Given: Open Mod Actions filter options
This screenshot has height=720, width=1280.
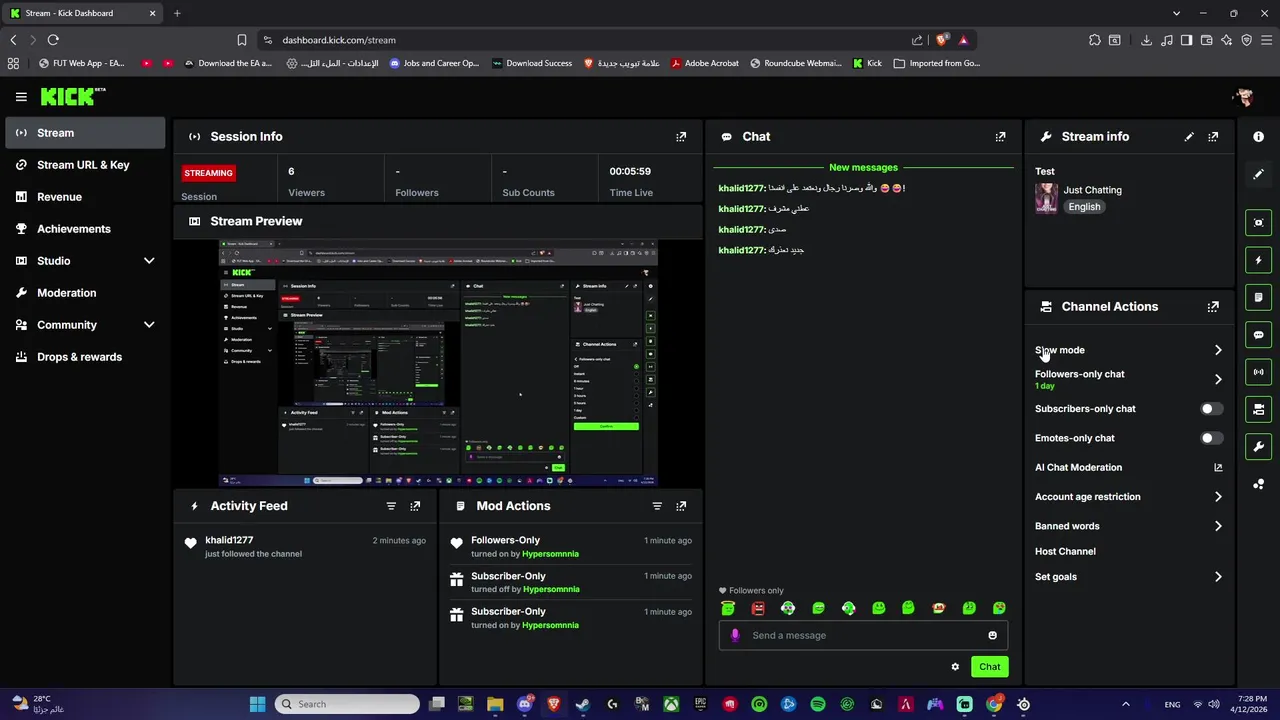Looking at the screenshot, I should [x=657, y=506].
